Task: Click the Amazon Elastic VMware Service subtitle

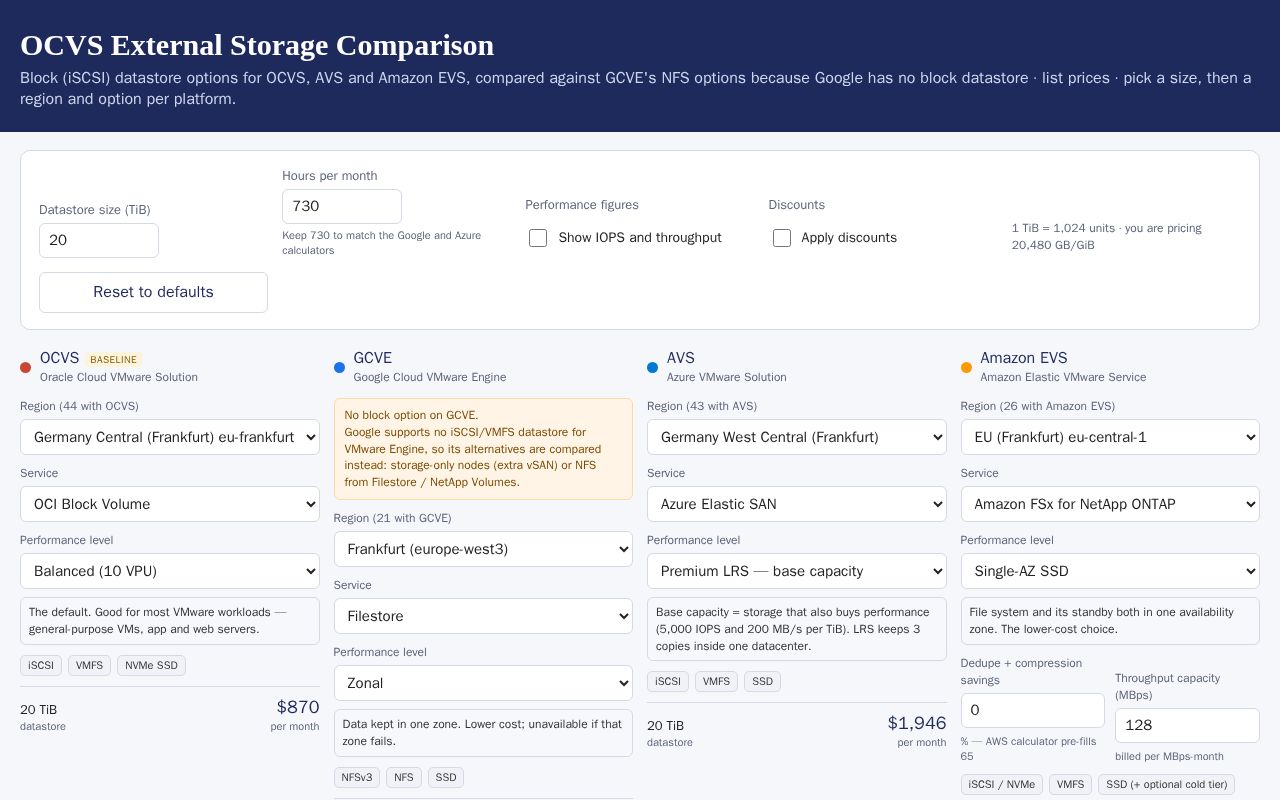Action: tap(1063, 377)
